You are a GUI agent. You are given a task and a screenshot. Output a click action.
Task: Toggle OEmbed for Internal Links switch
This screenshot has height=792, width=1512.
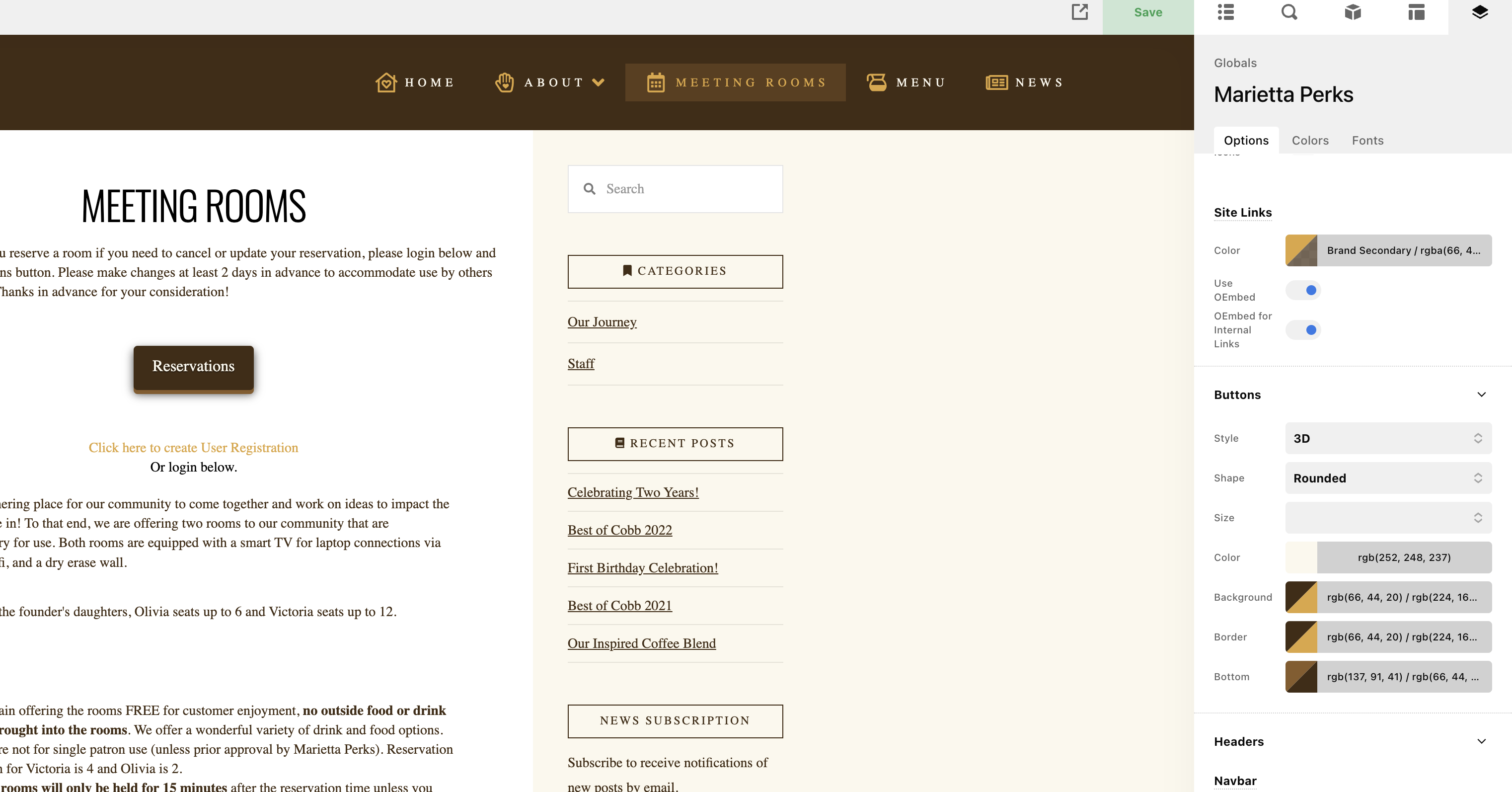click(x=1303, y=330)
